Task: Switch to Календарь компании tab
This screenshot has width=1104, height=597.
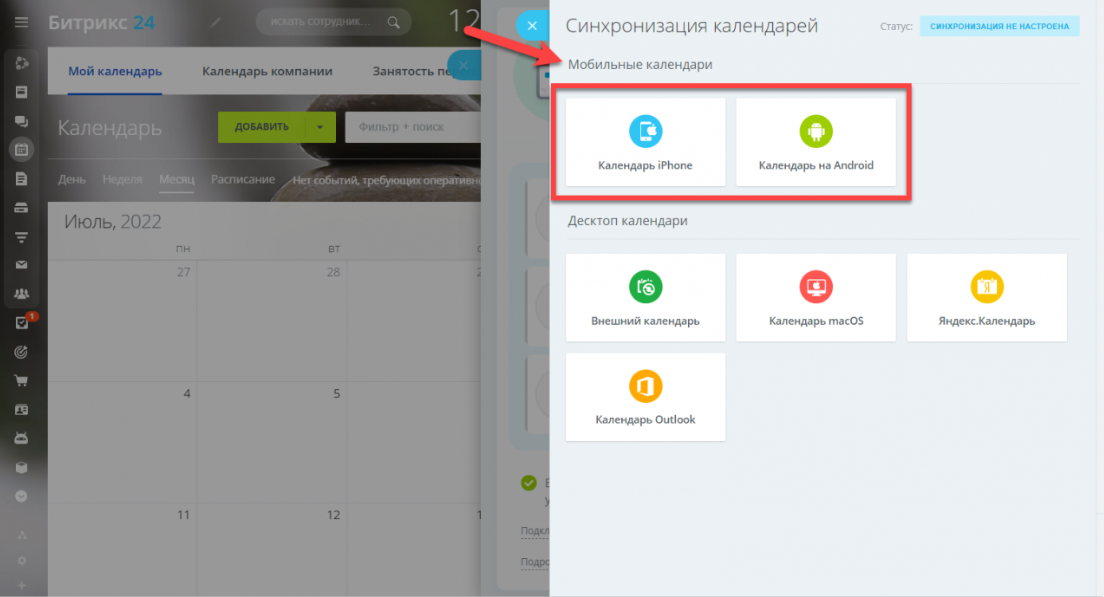Action: coord(267,71)
